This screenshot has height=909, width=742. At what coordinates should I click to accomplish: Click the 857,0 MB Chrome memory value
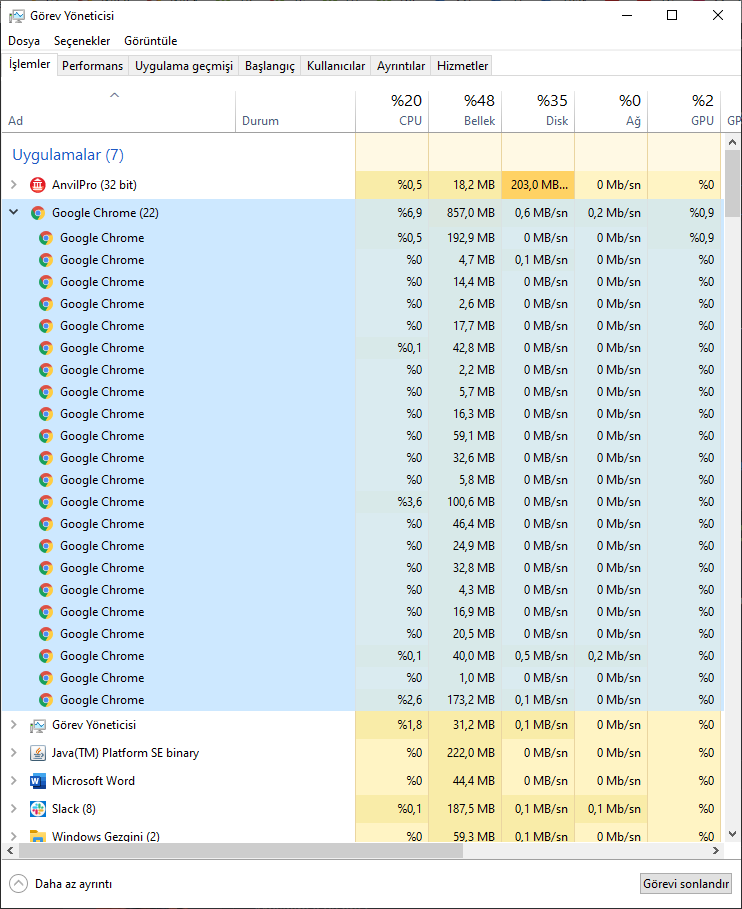click(x=471, y=213)
